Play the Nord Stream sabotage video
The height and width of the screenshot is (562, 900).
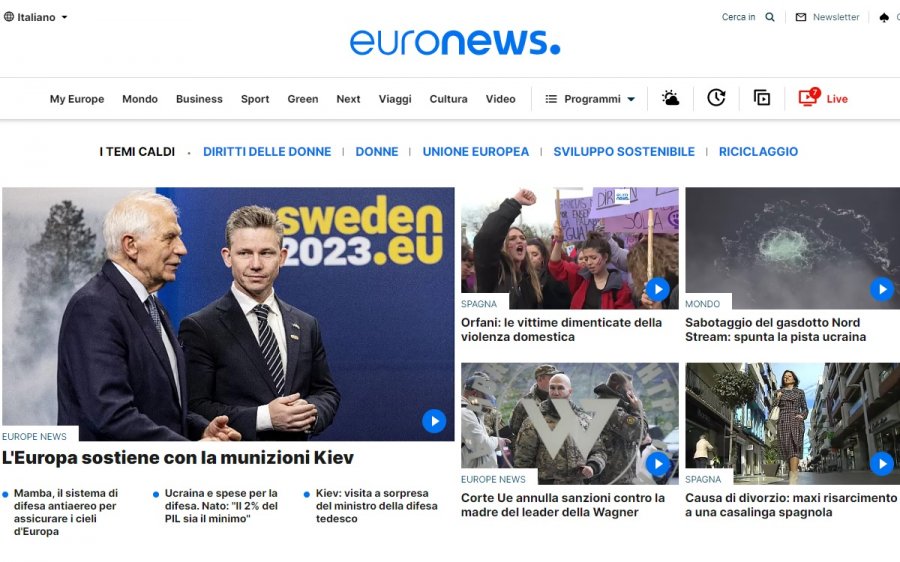[x=882, y=289]
